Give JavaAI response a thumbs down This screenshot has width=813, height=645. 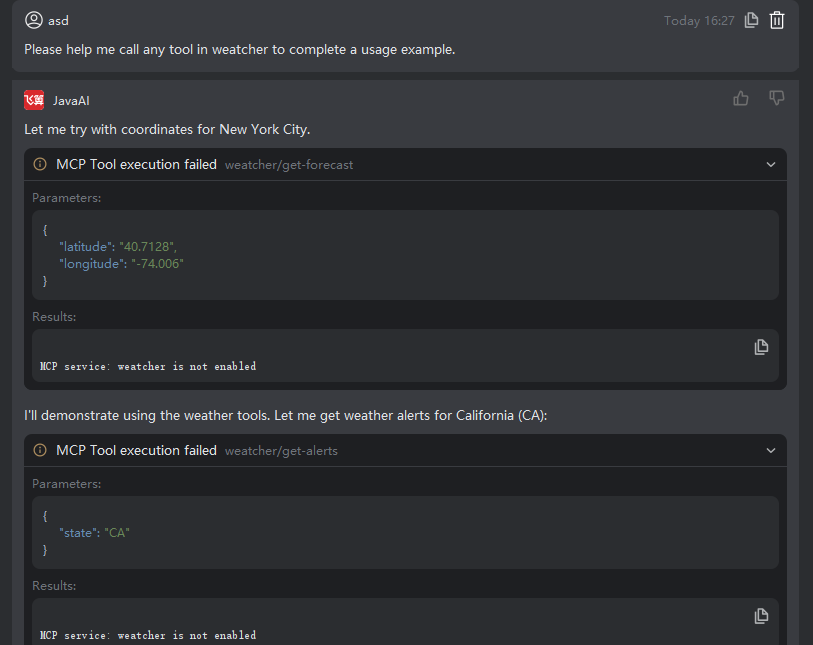776,98
